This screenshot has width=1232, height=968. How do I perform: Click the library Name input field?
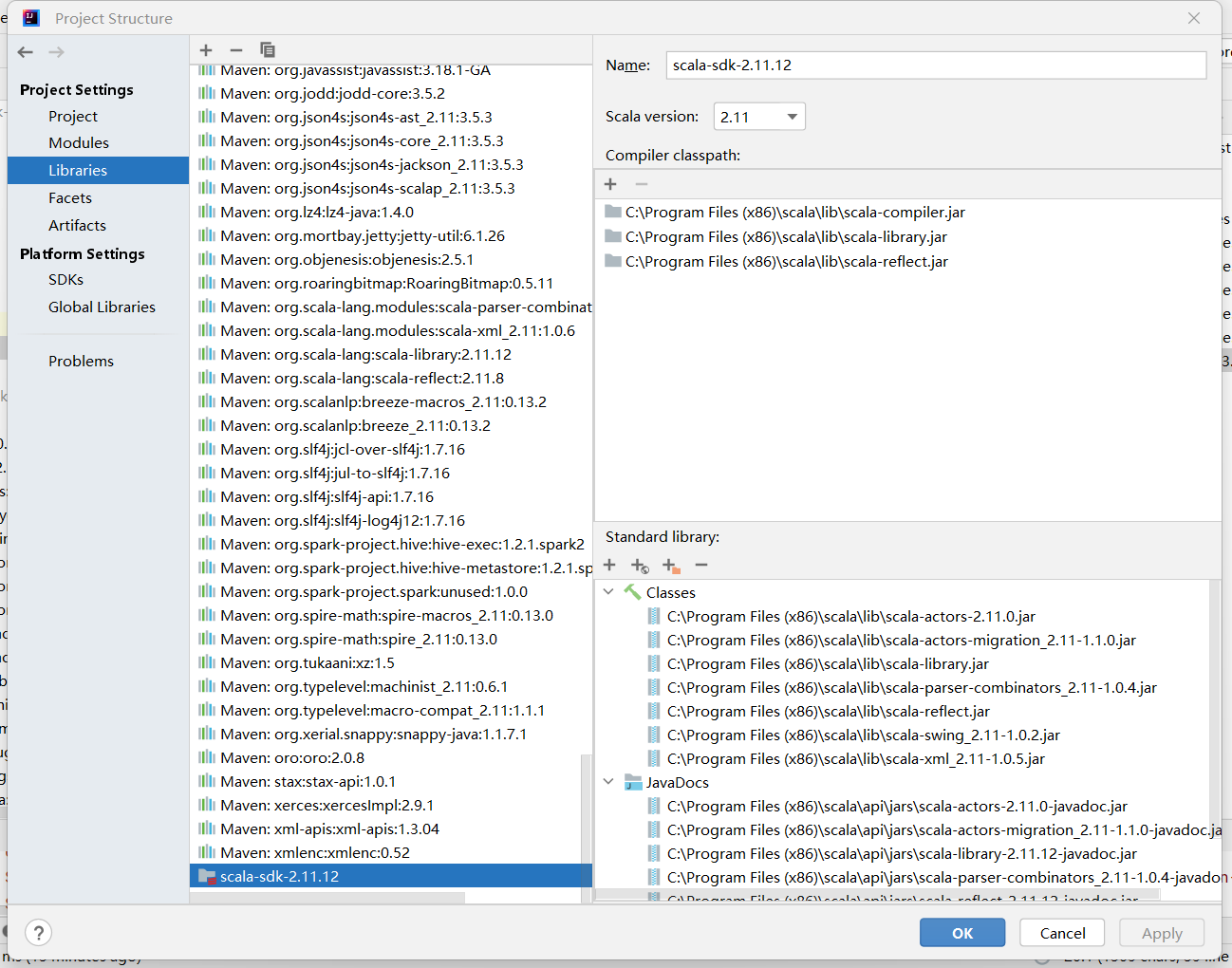(936, 65)
